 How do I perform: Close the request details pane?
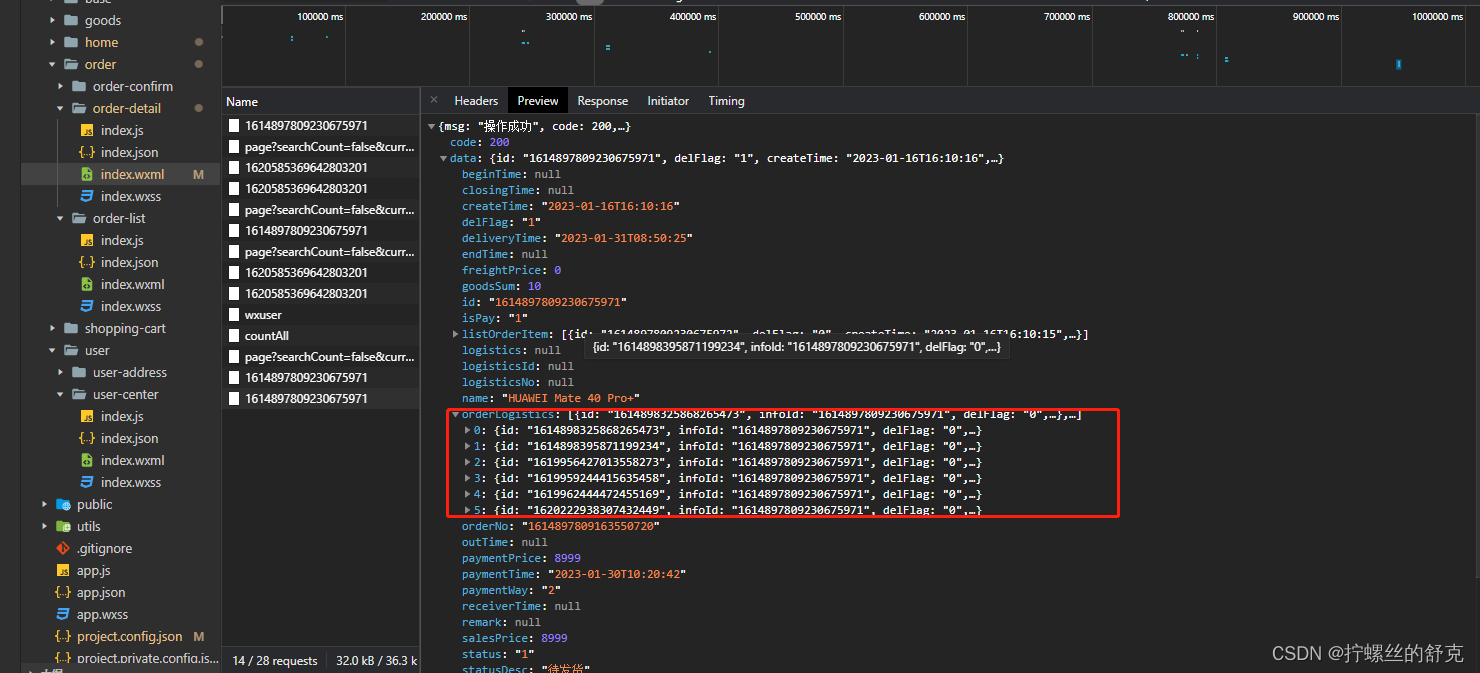(434, 100)
